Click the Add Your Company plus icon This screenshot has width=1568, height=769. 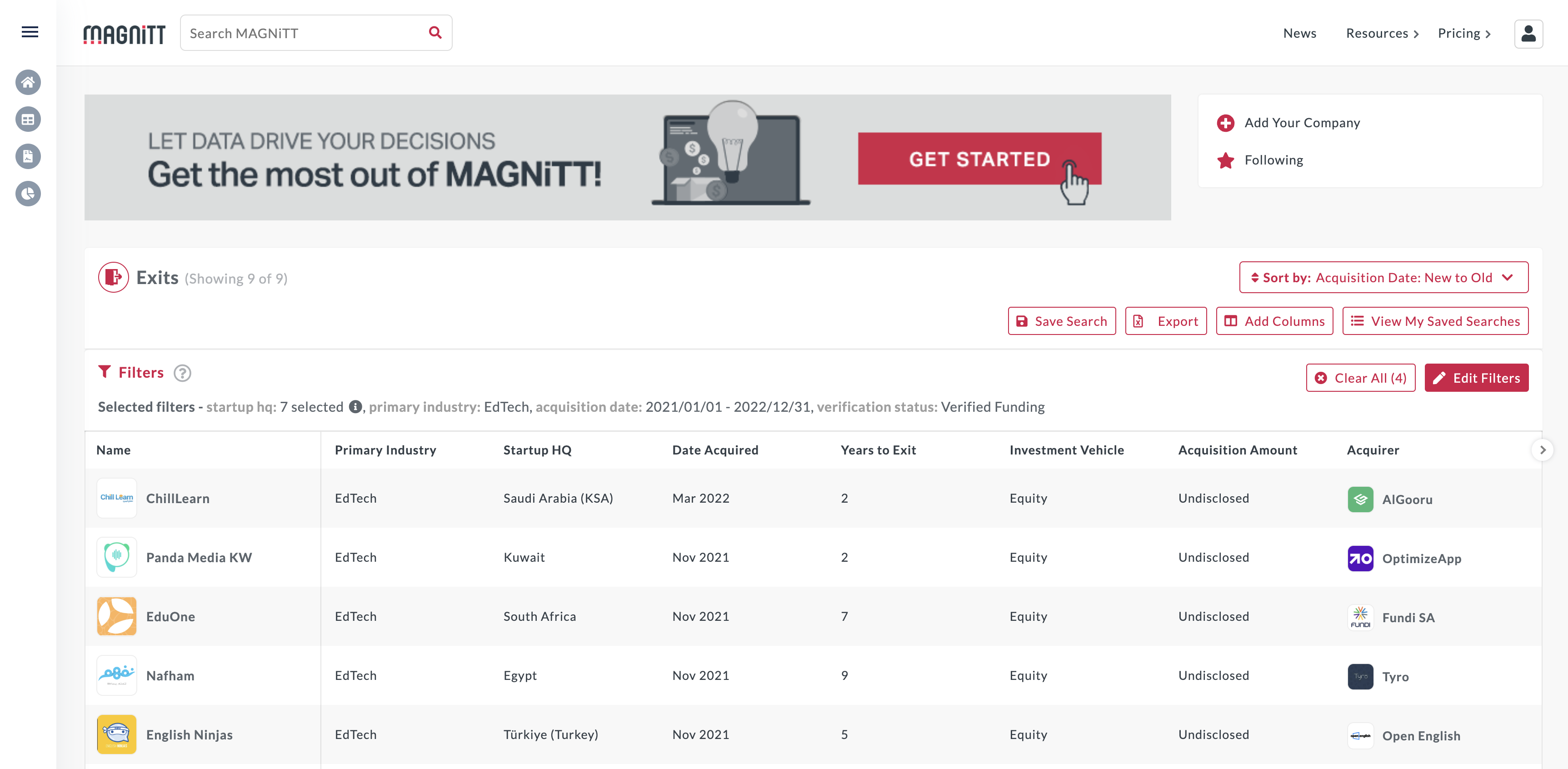point(1225,123)
